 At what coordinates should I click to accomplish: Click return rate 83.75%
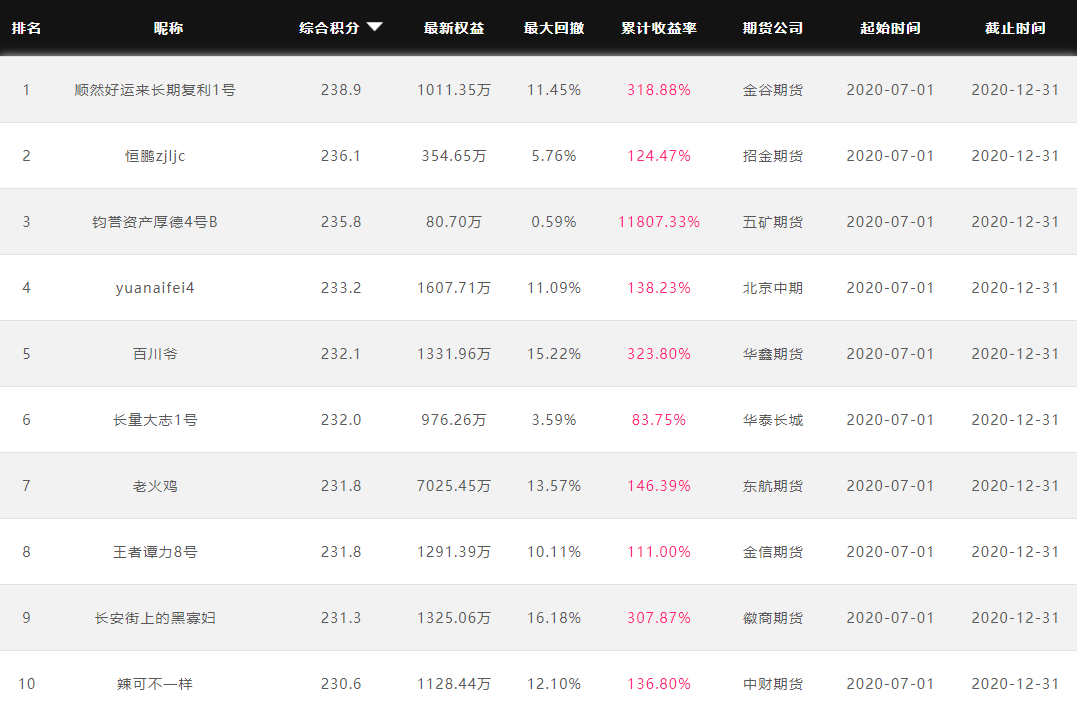coord(659,419)
